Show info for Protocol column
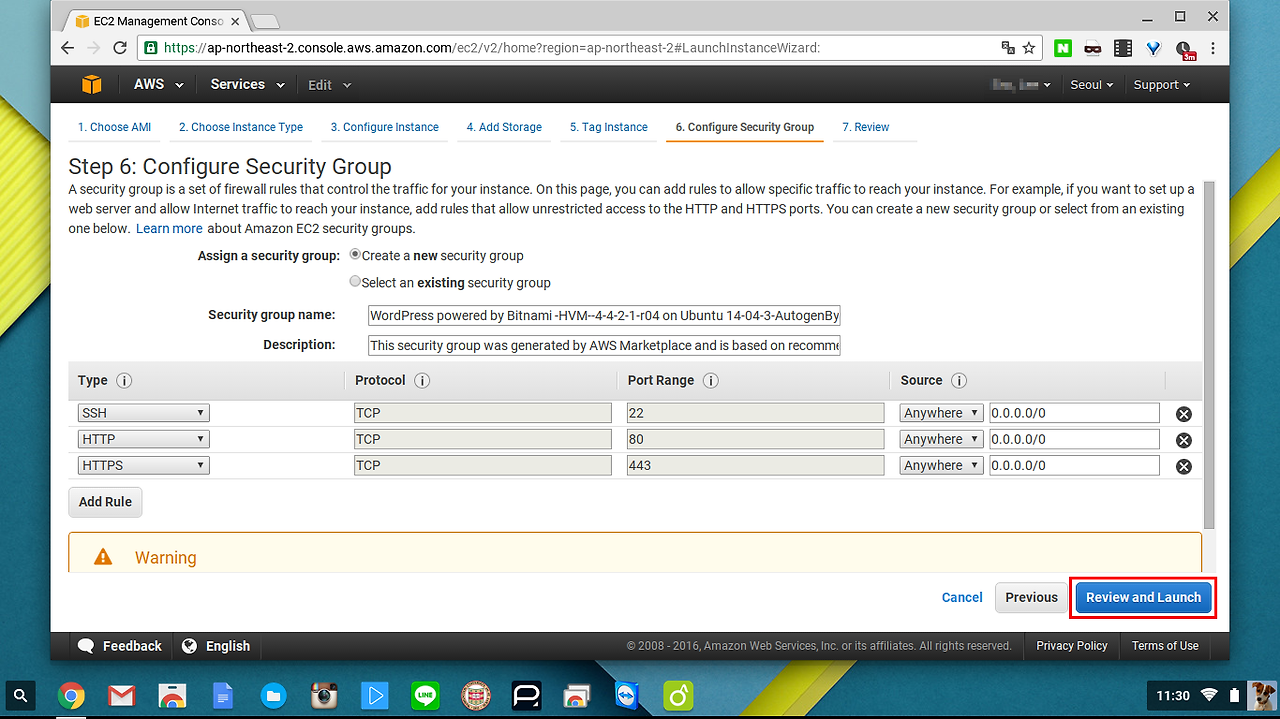The image size is (1280, 719). click(x=422, y=381)
